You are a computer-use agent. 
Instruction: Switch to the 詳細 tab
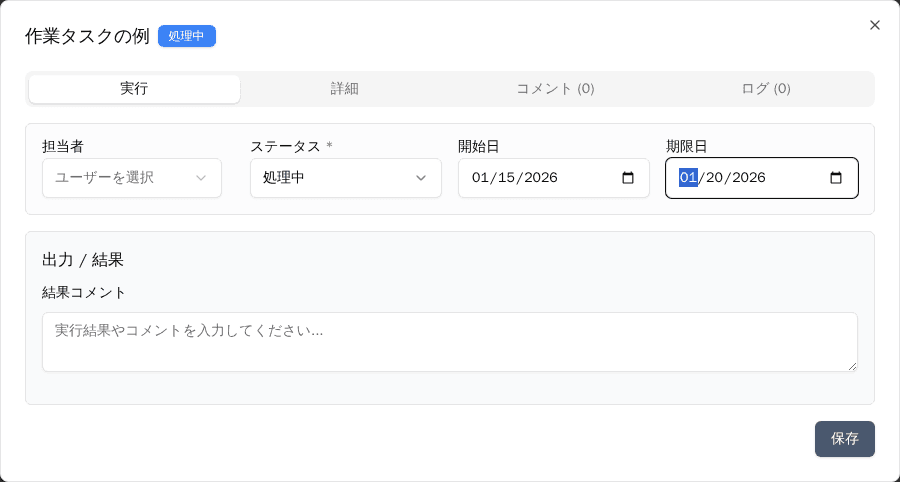(x=344, y=89)
